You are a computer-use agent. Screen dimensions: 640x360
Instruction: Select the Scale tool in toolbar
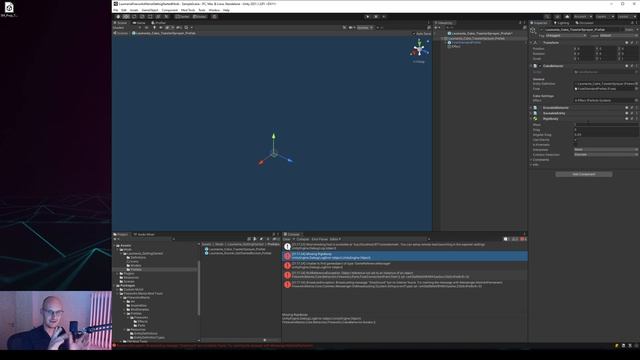click(x=142, y=17)
